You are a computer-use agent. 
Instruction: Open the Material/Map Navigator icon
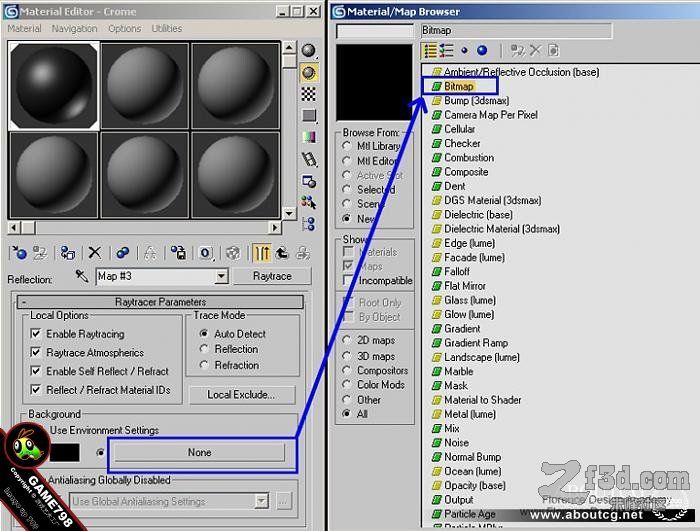(308, 224)
